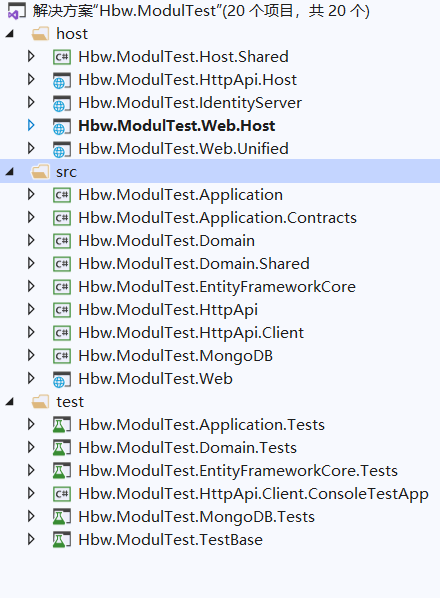440x598 pixels.
Task: Expand the Hbw.ModulTest.MongoDB.Tests project
Action: 31,516
